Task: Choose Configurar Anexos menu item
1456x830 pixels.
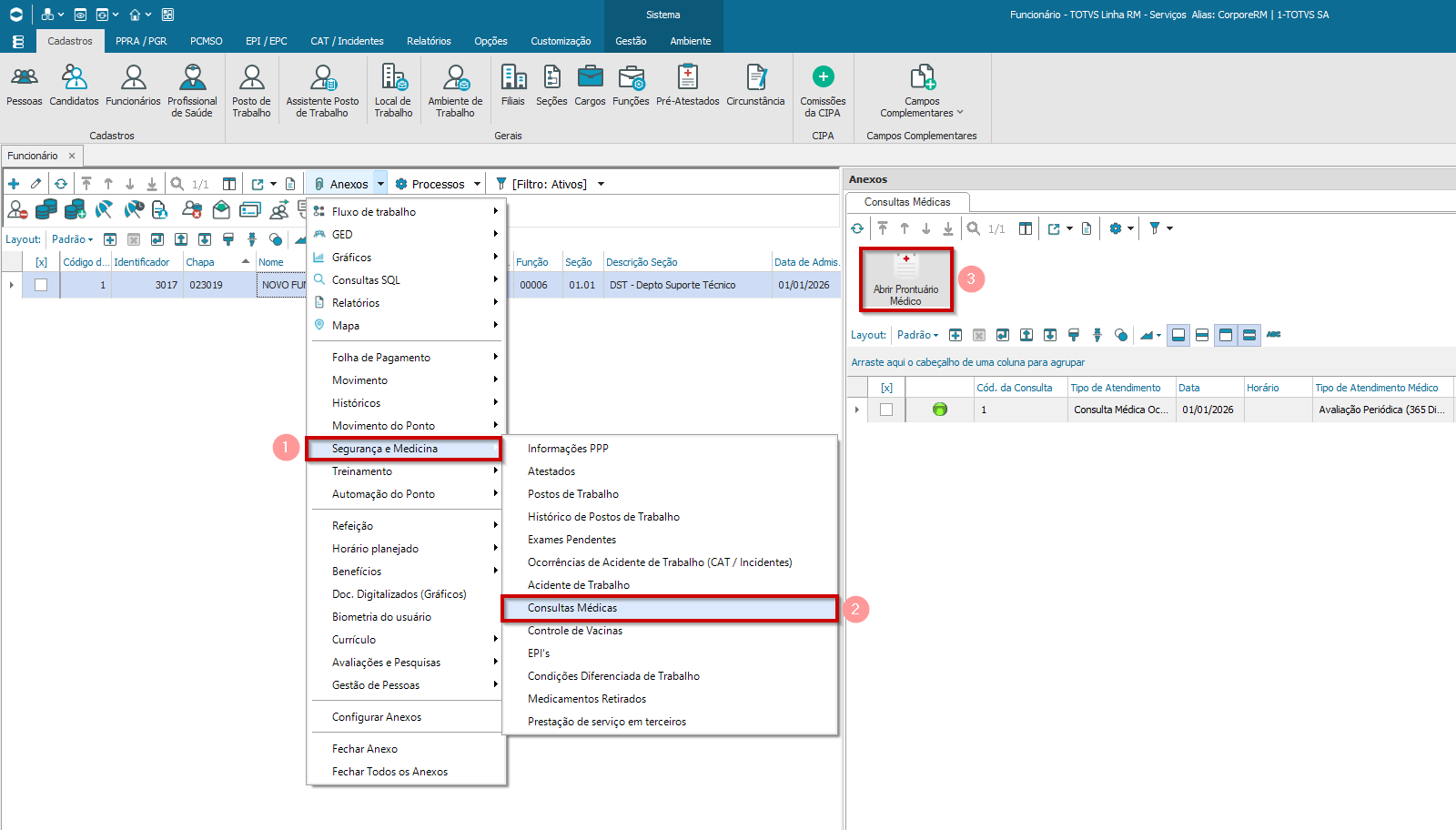Action: point(406,717)
